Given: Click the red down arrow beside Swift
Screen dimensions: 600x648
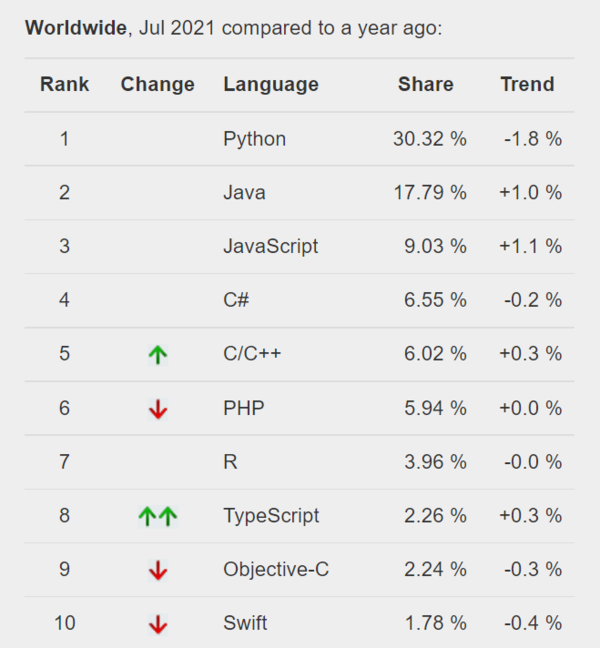Looking at the screenshot, I should point(157,624).
